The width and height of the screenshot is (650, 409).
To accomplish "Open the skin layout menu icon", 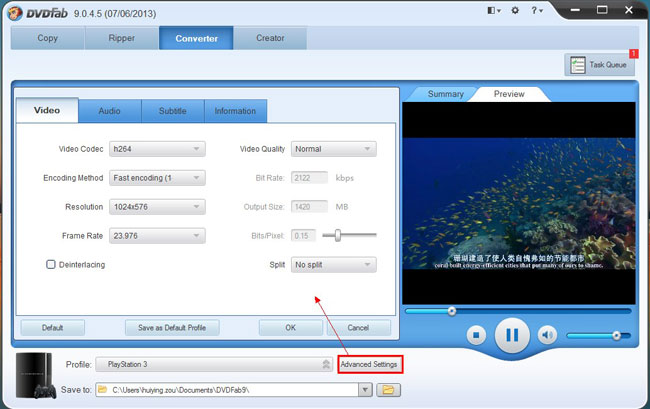I will [493, 10].
